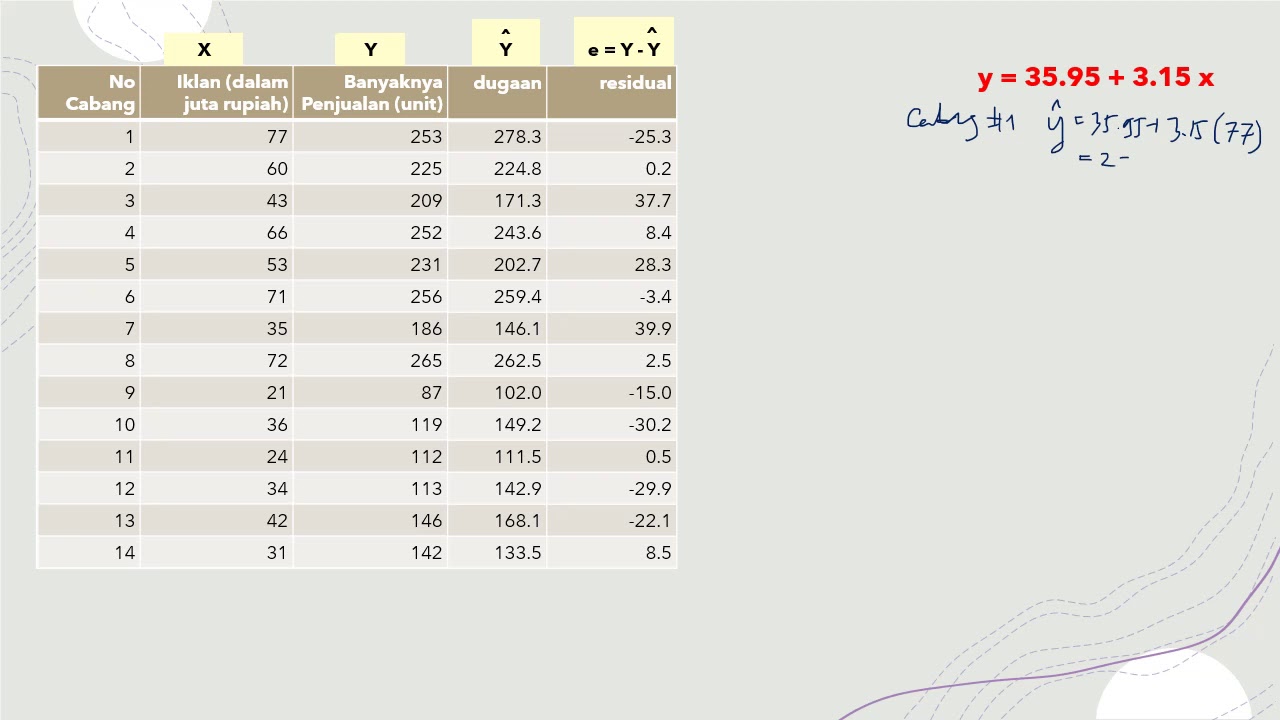Click the yellow 'Y' label above Penjualan column
This screenshot has width=1280, height=720.
370,50
